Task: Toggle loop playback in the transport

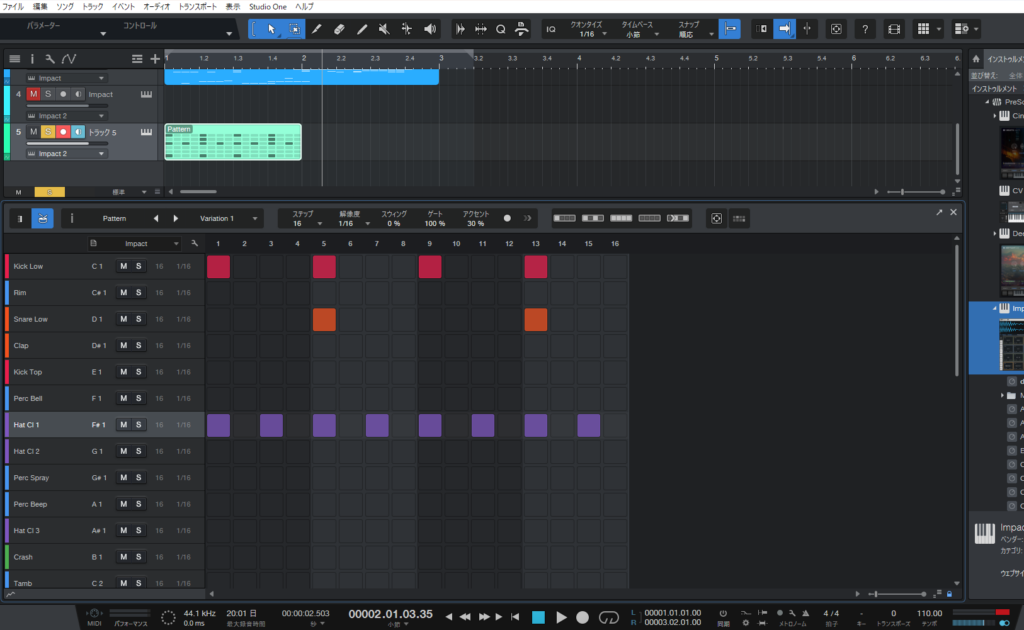Action: (x=611, y=617)
